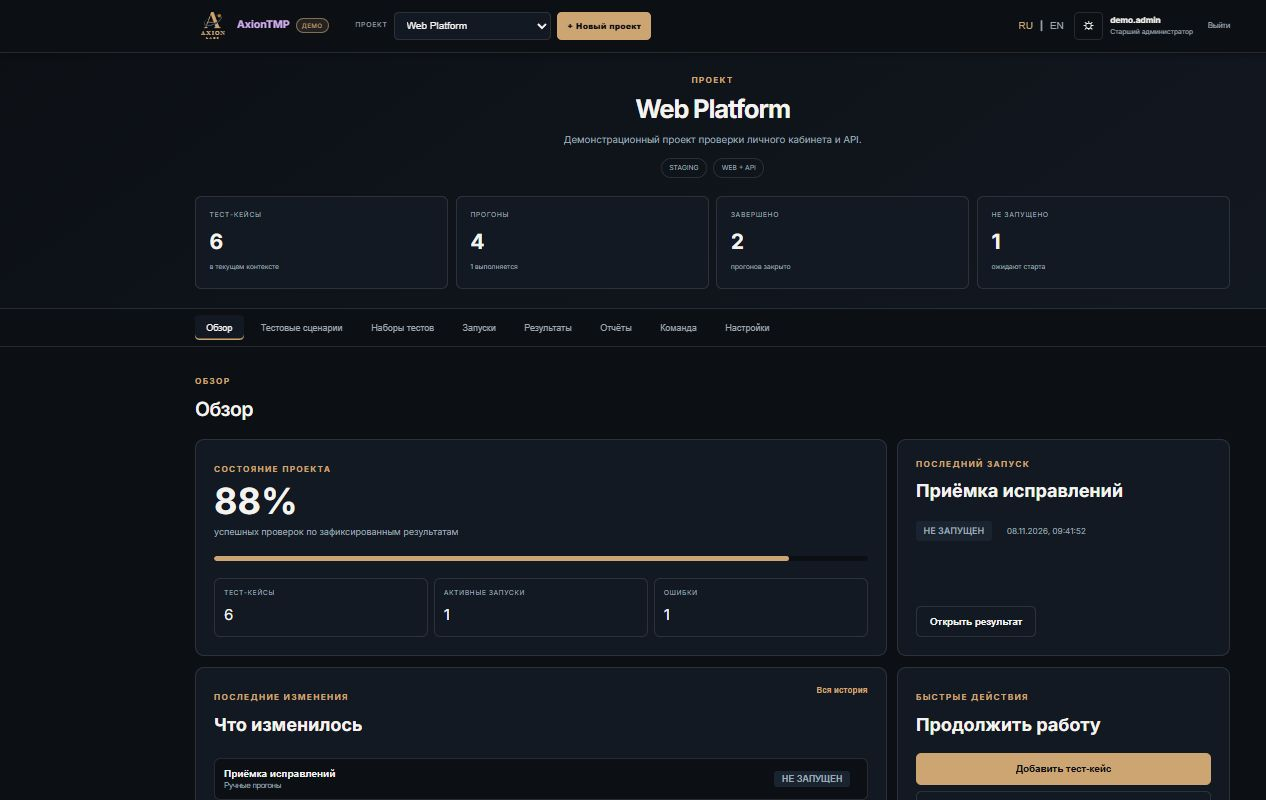The width and height of the screenshot is (1266, 800).
Task: Open the Вся история link
Action: pyautogui.click(x=842, y=690)
